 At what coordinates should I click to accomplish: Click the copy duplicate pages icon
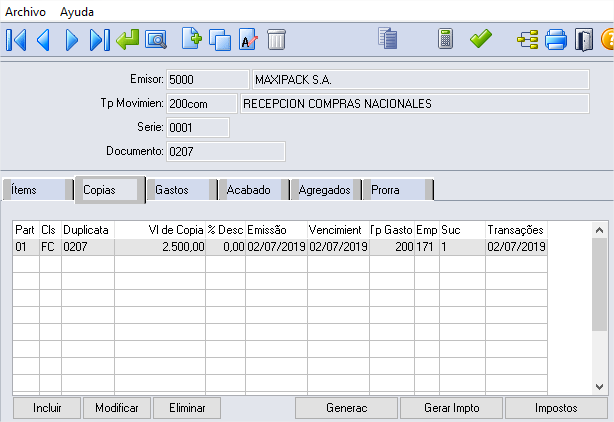pyautogui.click(x=220, y=40)
